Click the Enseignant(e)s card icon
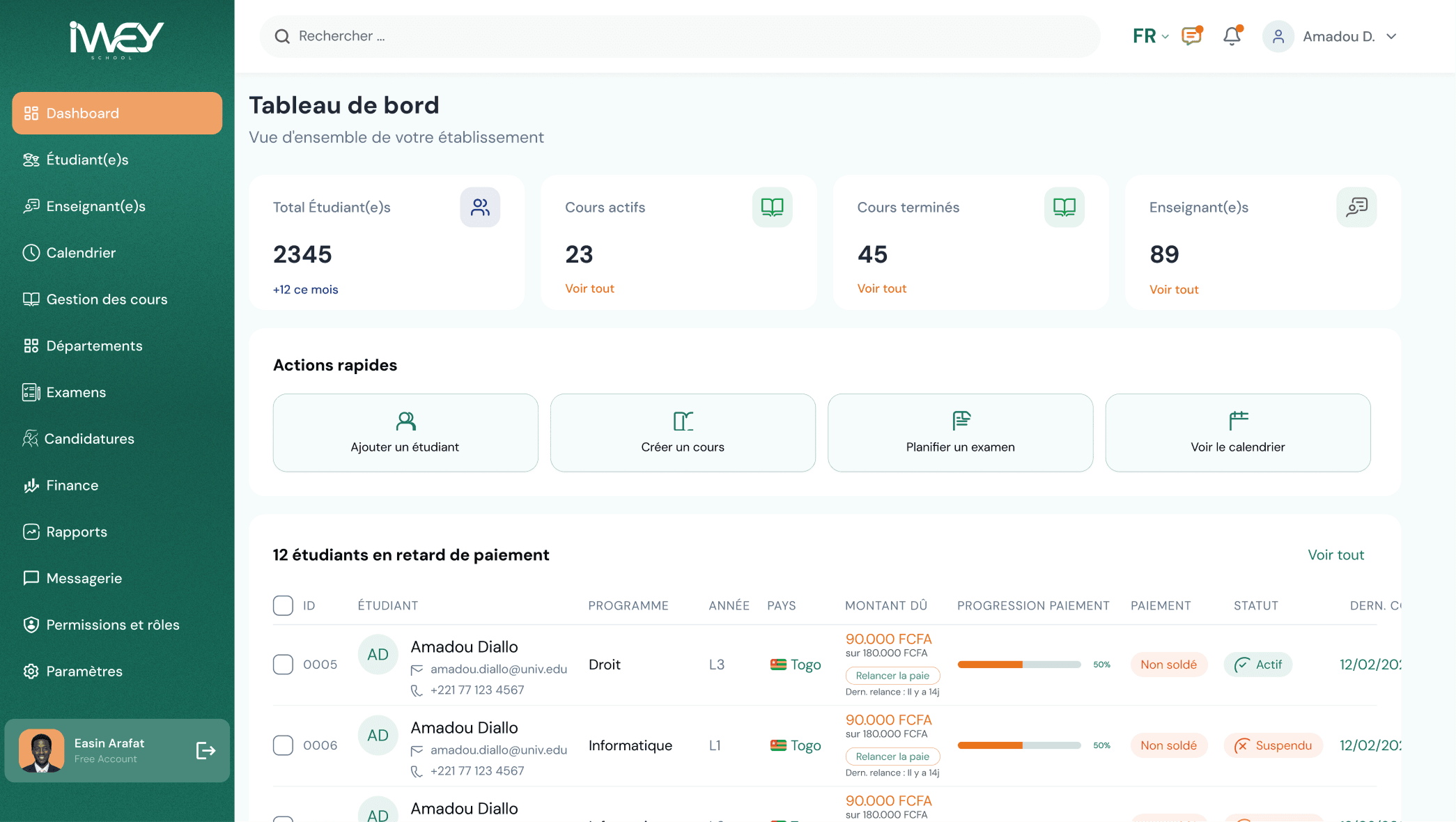Screen dimensions: 1456x822 click(x=1356, y=207)
